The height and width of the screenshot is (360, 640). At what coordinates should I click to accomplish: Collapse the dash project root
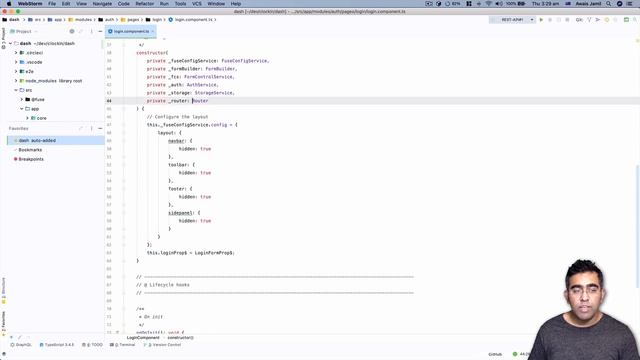11,43
